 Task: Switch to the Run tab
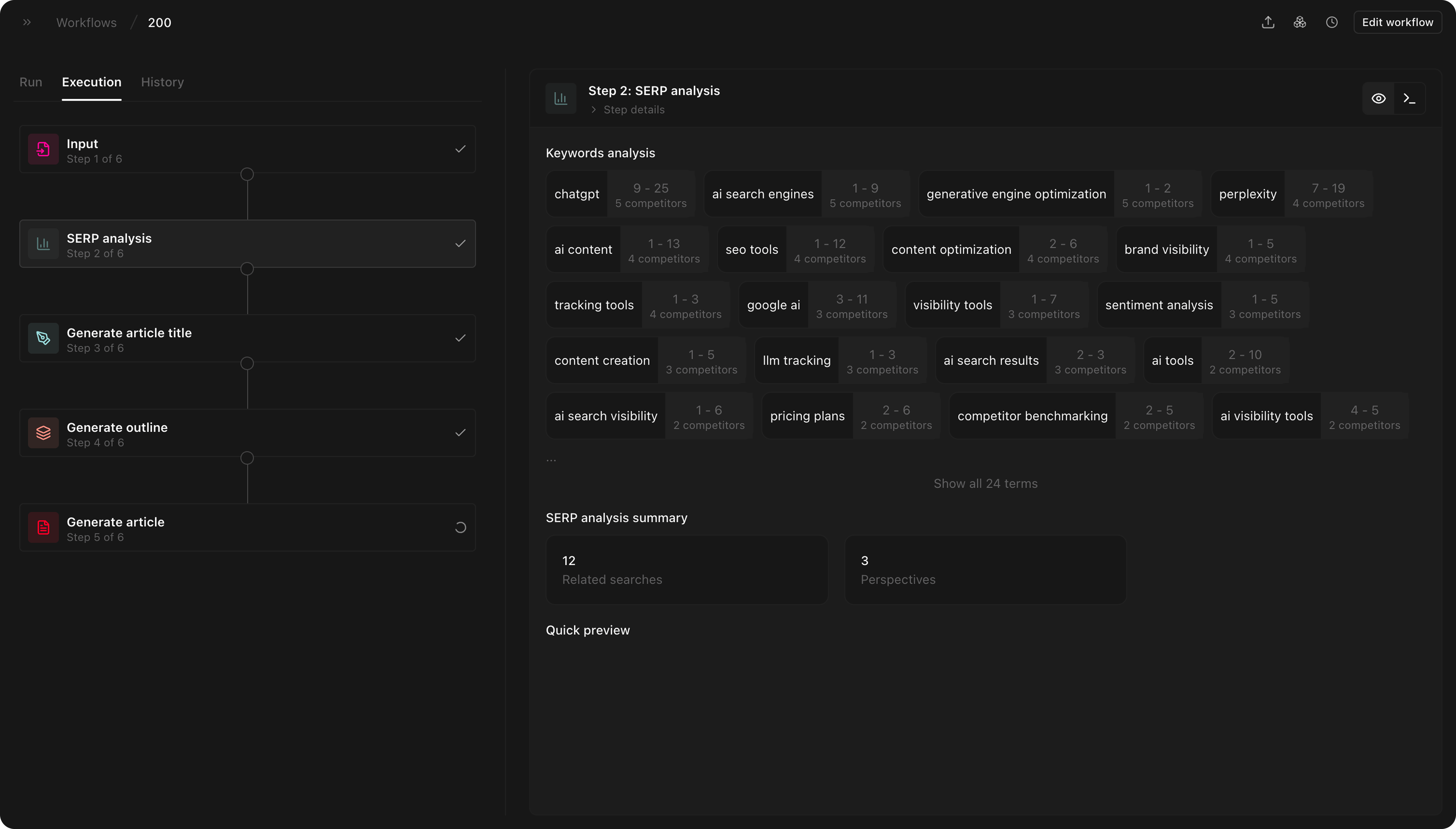point(31,82)
